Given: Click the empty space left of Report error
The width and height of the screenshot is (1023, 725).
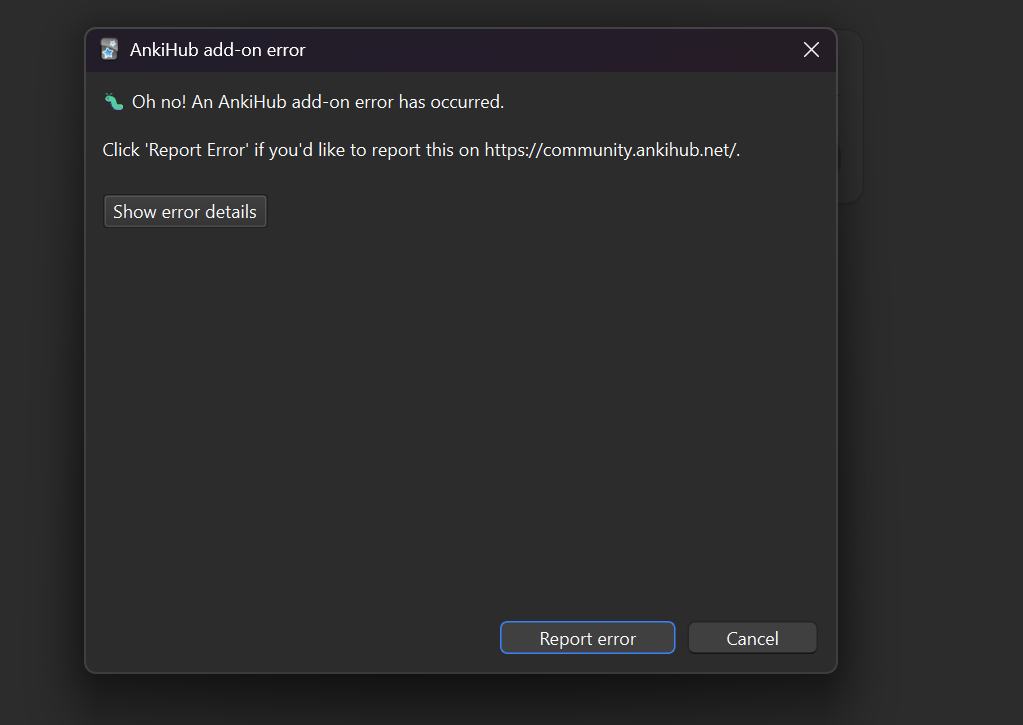Looking at the screenshot, I should [300, 638].
